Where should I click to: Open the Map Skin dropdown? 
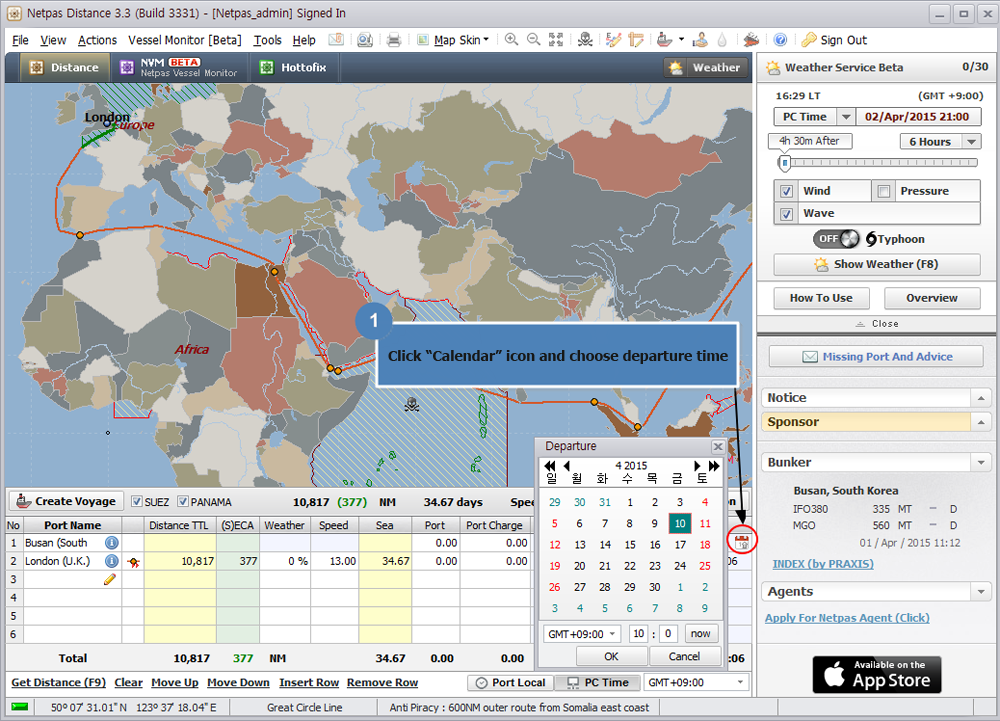pyautogui.click(x=453, y=40)
